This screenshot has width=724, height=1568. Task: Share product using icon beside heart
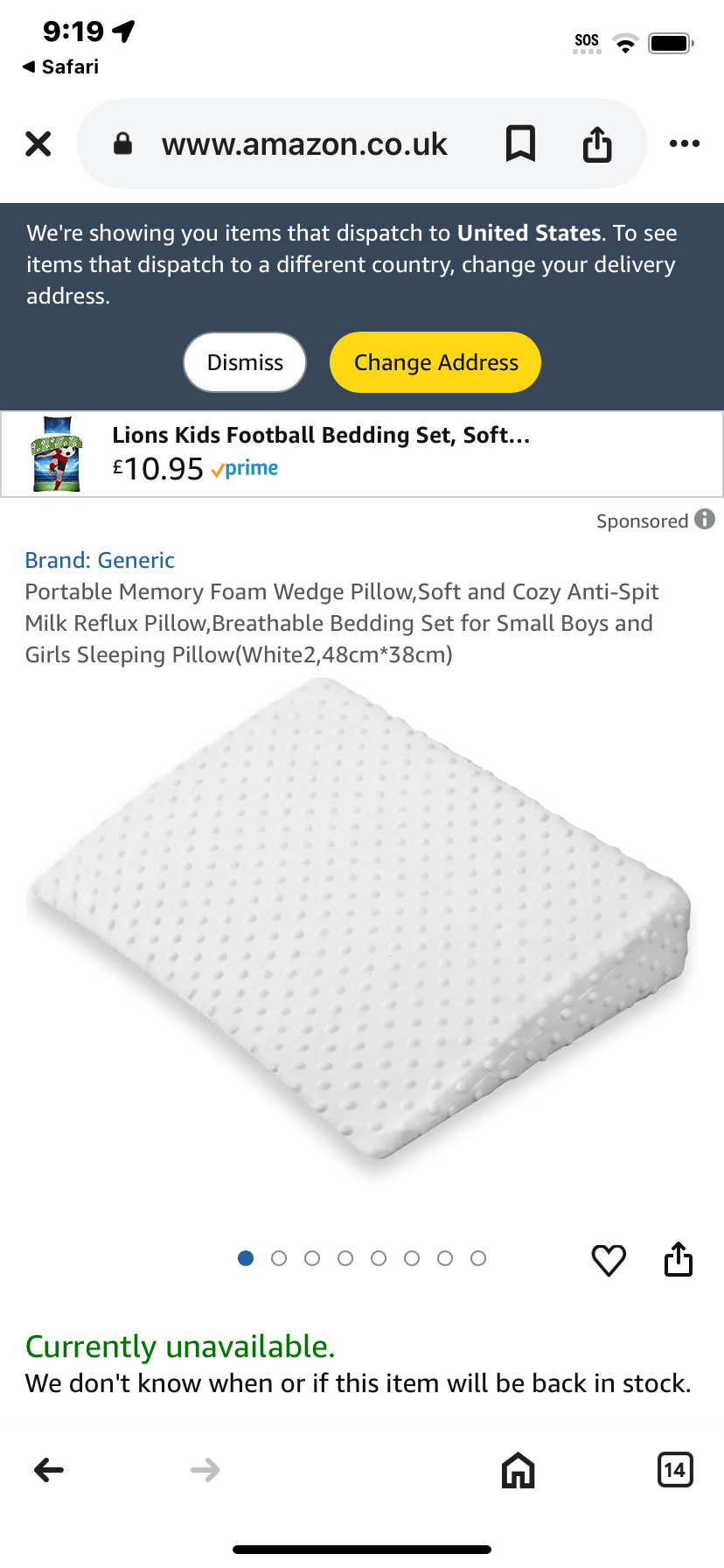[x=679, y=1258]
